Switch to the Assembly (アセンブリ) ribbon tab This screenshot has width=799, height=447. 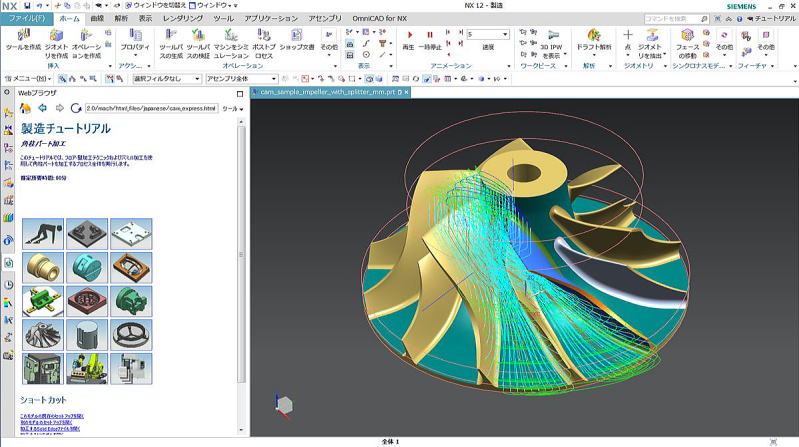coord(325,18)
